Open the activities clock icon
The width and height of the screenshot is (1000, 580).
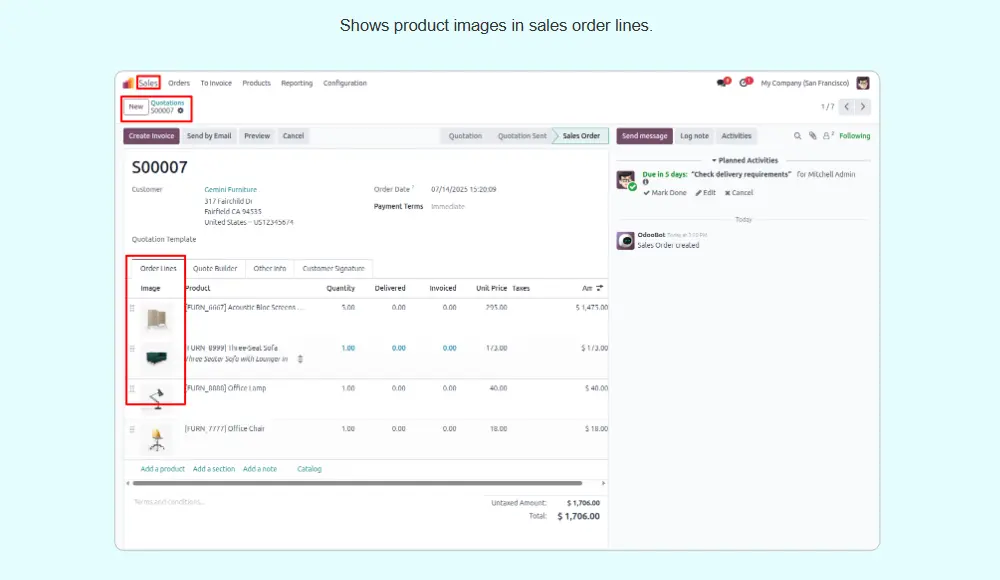pyautogui.click(x=743, y=83)
